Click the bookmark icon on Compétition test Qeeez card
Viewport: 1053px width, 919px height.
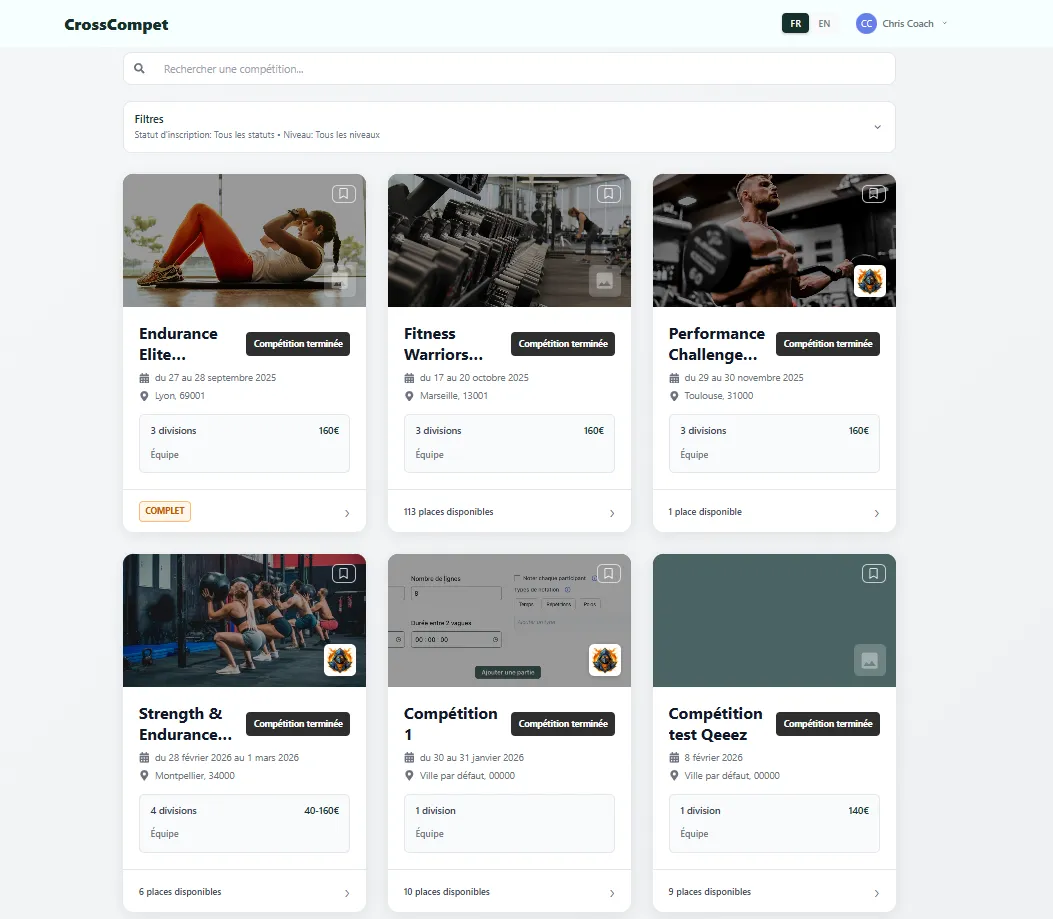pos(873,573)
